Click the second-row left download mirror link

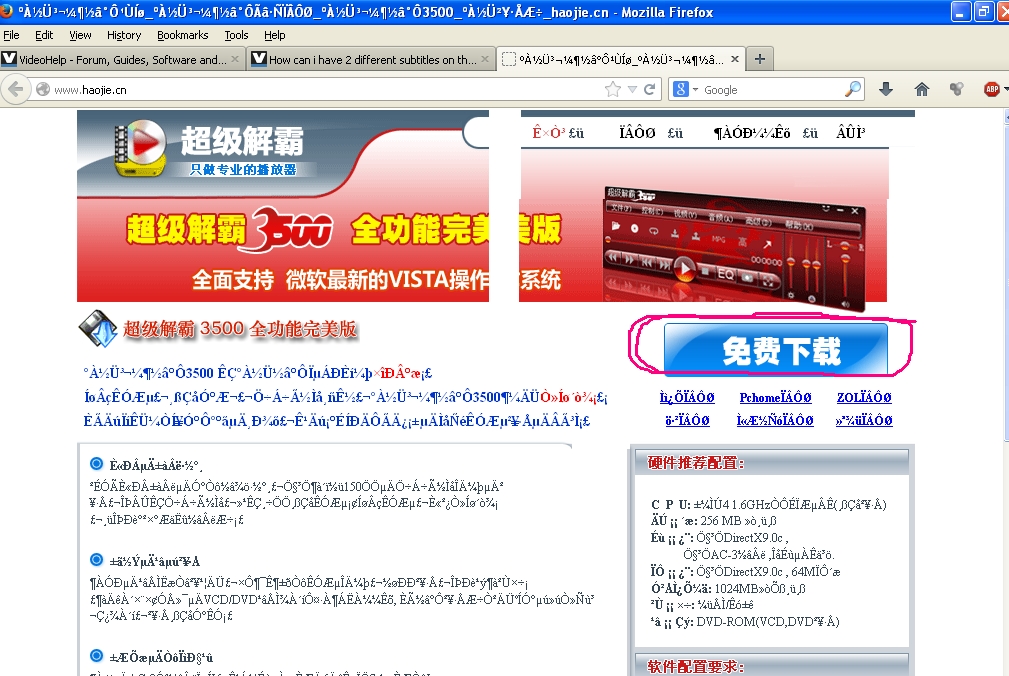(x=687, y=421)
